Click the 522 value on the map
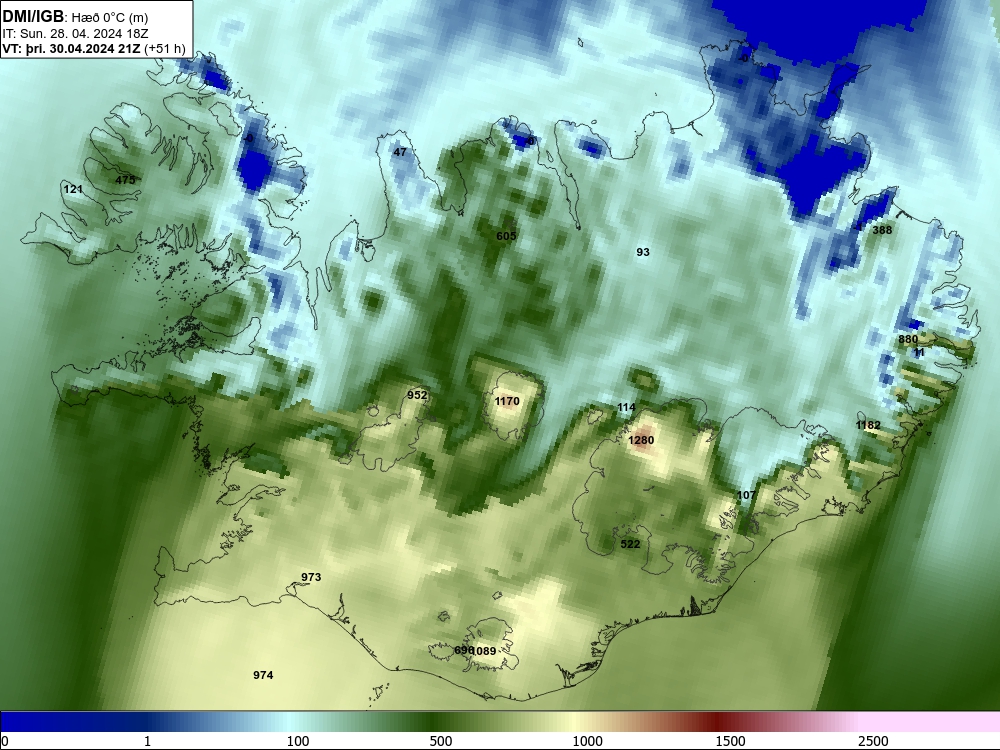Screen dimensions: 1000x750 pos(630,544)
